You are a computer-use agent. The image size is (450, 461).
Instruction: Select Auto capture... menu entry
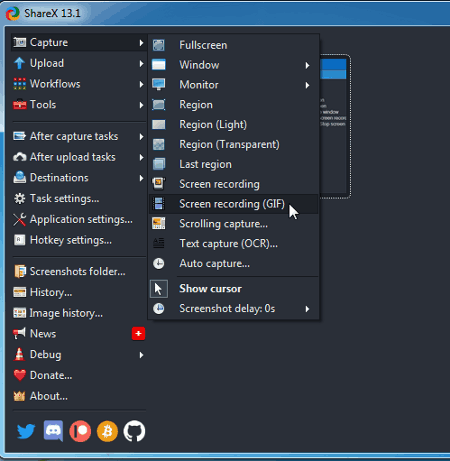tap(234, 263)
